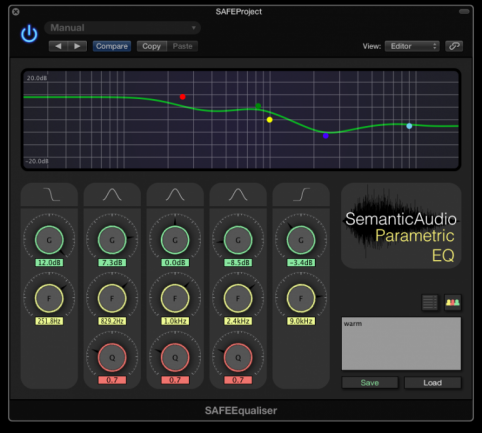This screenshot has height=433, width=482.
Task: Open the Manual preset dropdown
Action: pyautogui.click(x=122, y=28)
